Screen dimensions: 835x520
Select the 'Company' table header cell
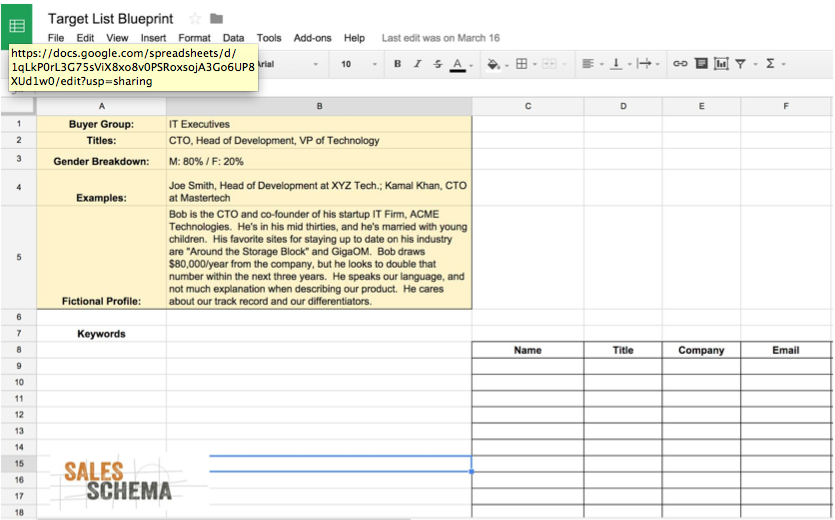pyautogui.click(x=701, y=350)
